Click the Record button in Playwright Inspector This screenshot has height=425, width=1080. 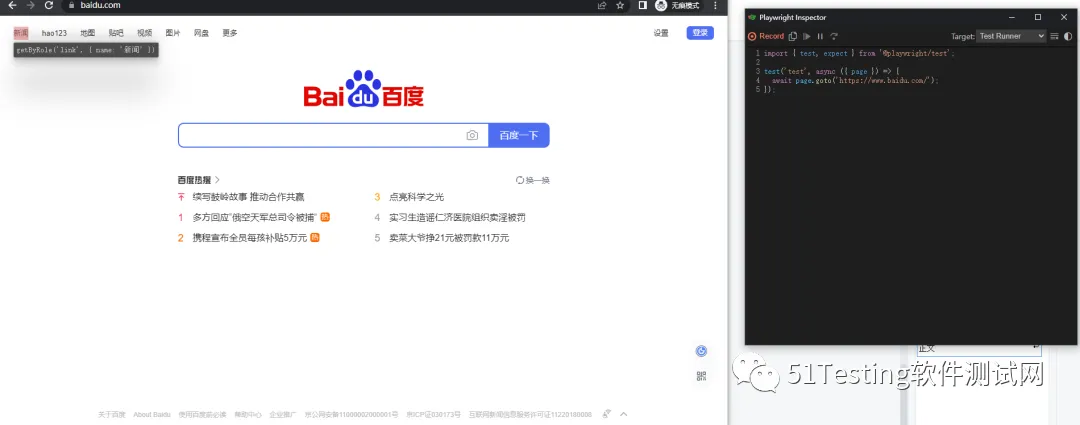pos(766,37)
